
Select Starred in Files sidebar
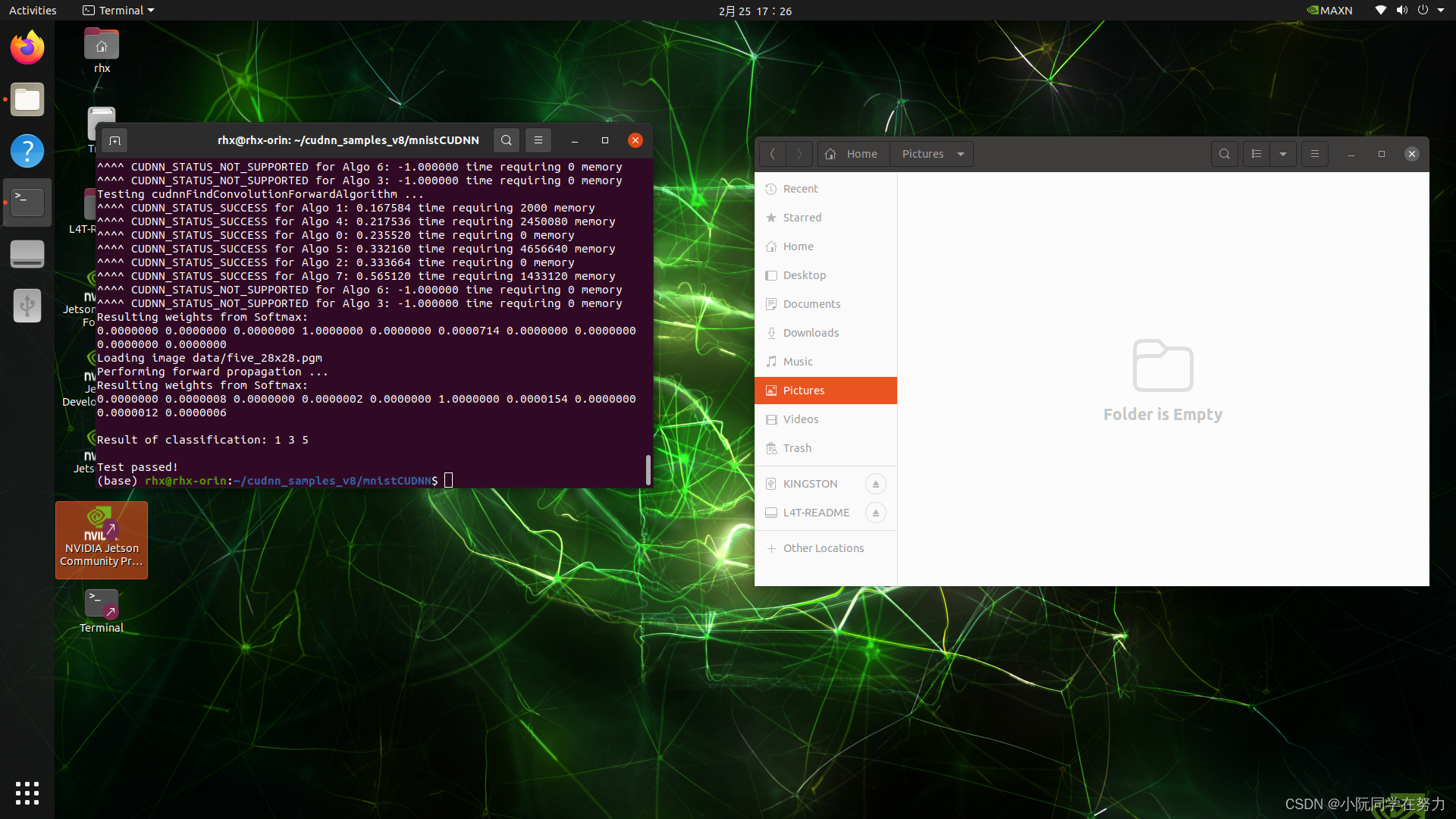pos(826,218)
